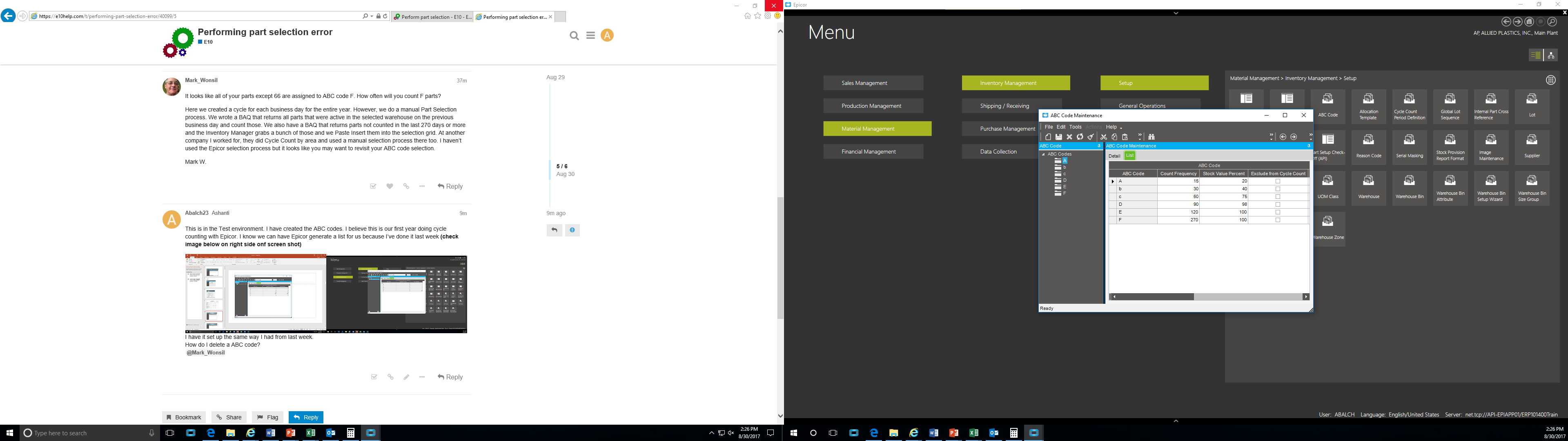
Task: Click previous-record left arrow in ABC Code toolbar
Action: click(x=1283, y=137)
